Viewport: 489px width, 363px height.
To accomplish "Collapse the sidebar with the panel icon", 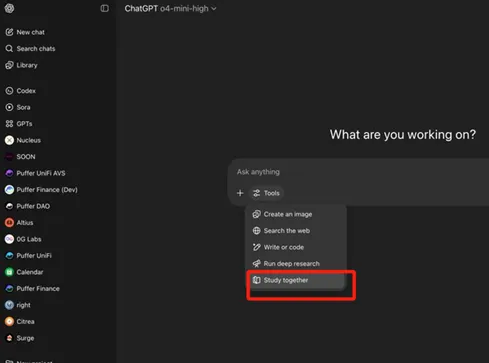I will point(104,8).
